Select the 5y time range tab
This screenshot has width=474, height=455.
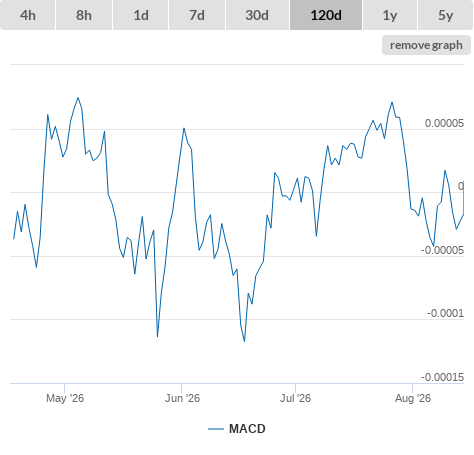[446, 15]
